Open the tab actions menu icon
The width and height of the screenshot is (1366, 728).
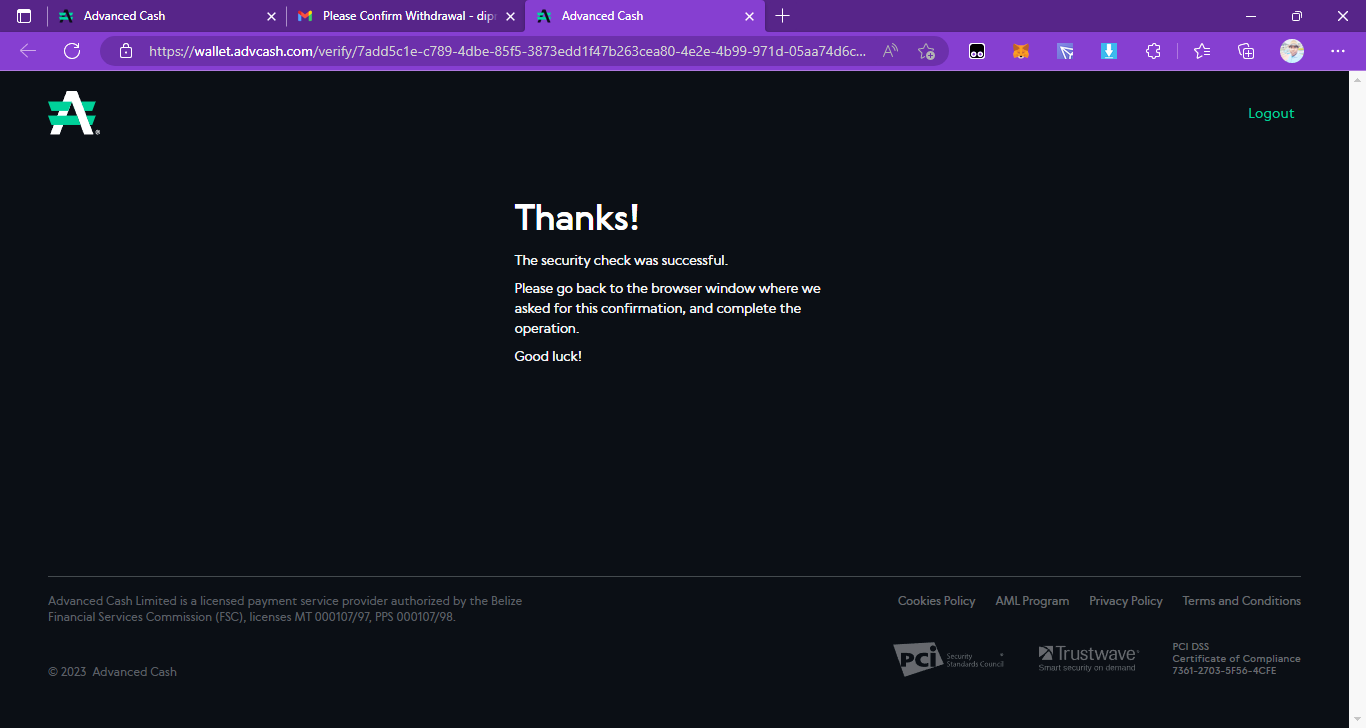pos(24,16)
